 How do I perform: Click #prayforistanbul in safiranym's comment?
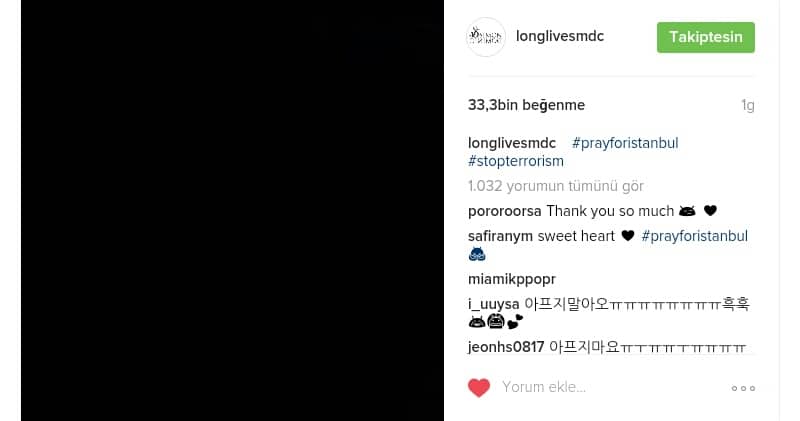694,236
